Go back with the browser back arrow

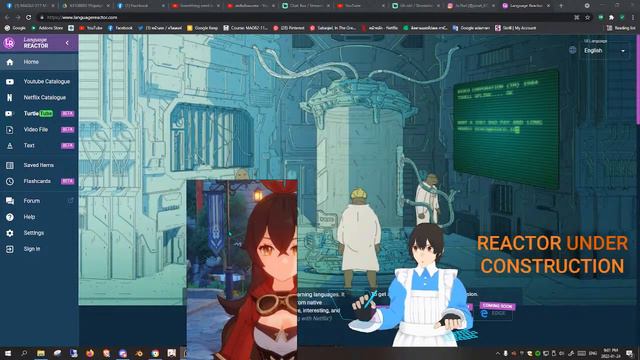(x=7, y=18)
